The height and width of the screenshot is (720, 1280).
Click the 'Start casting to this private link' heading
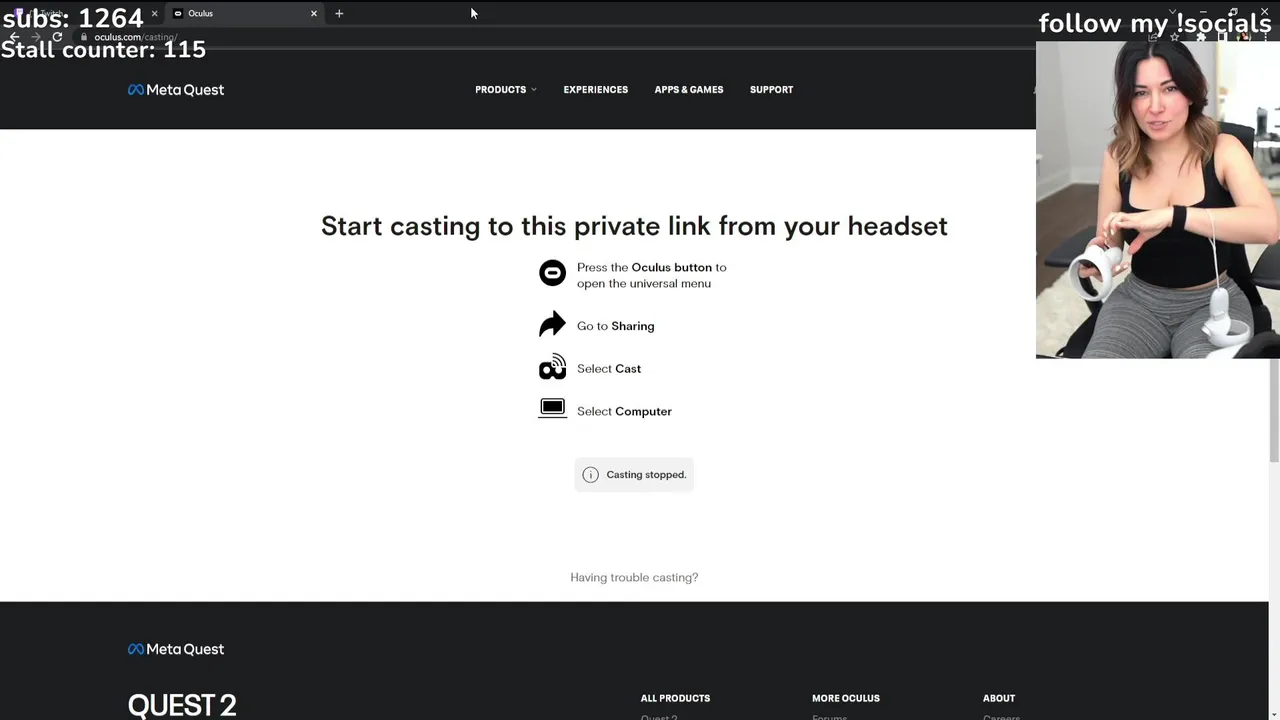coord(634,226)
